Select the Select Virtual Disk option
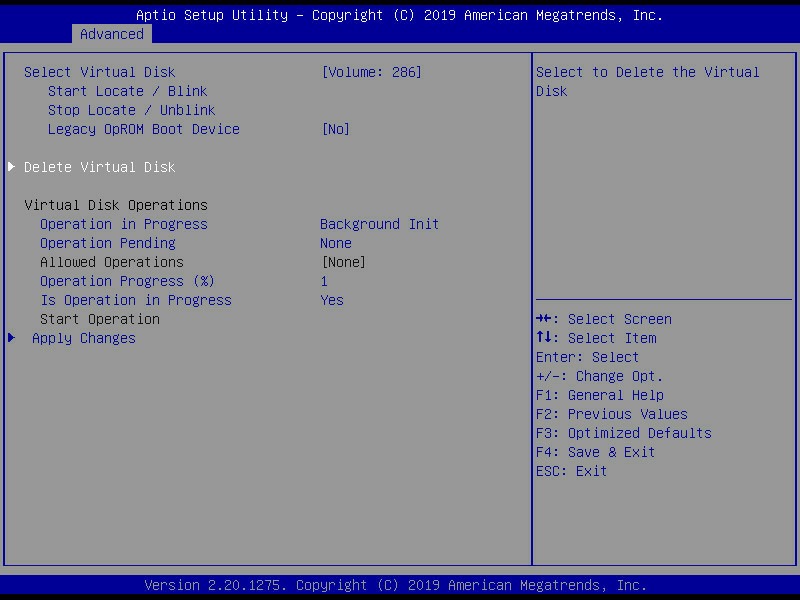The height and width of the screenshot is (600, 800). tap(99, 72)
